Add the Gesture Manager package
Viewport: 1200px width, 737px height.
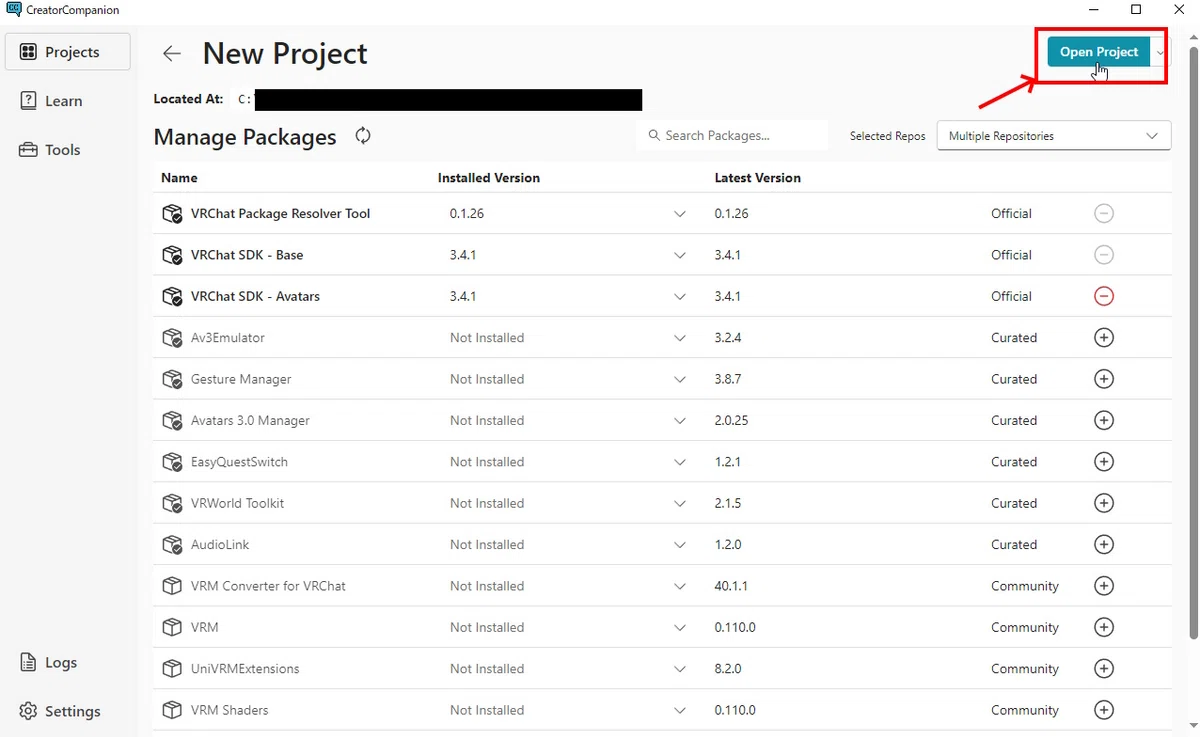1104,379
